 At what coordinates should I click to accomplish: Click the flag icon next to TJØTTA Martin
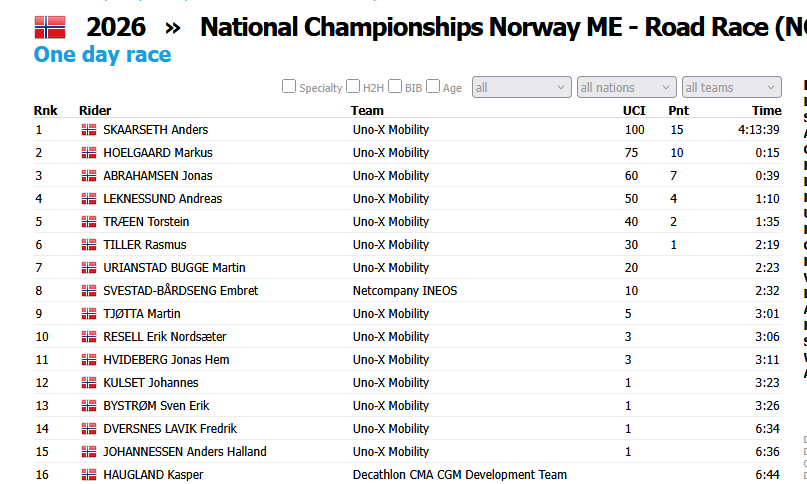(89, 314)
